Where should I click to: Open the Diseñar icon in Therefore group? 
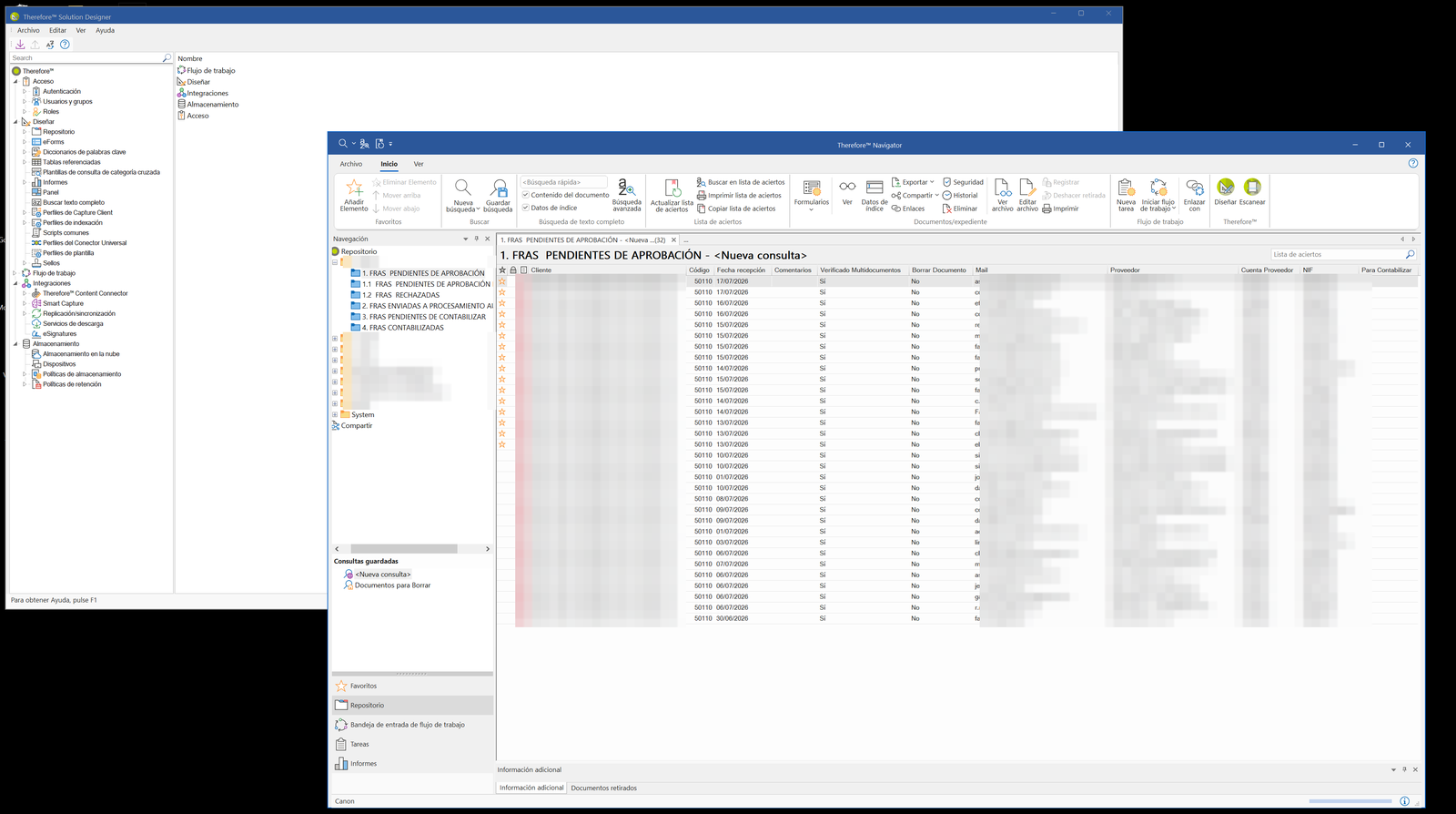tap(1226, 188)
